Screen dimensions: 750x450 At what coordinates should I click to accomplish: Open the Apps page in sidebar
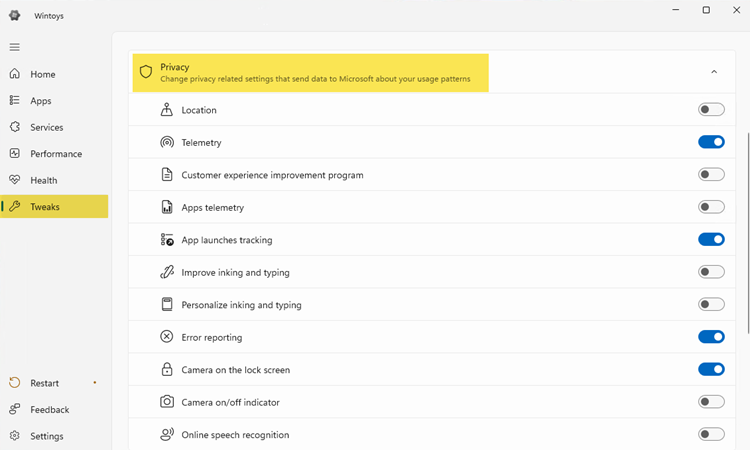(40, 101)
